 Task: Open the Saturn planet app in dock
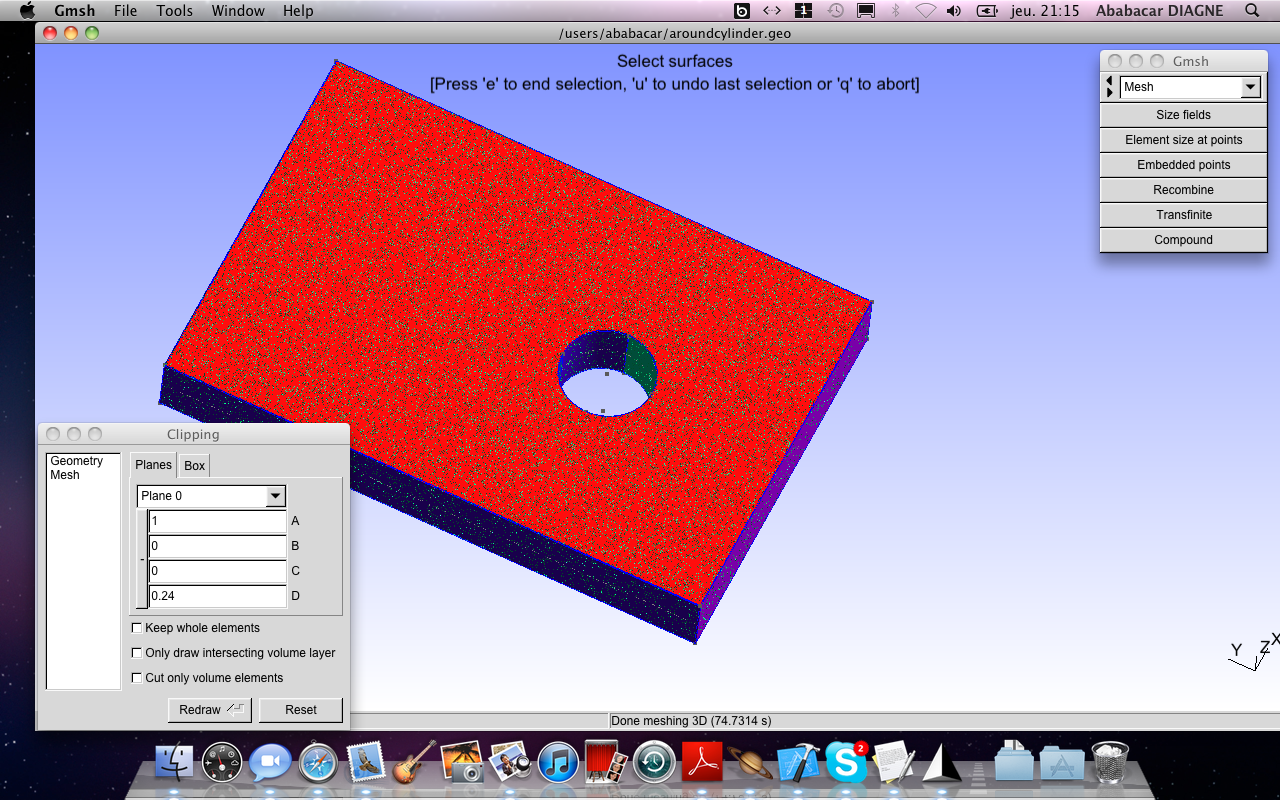click(x=750, y=763)
